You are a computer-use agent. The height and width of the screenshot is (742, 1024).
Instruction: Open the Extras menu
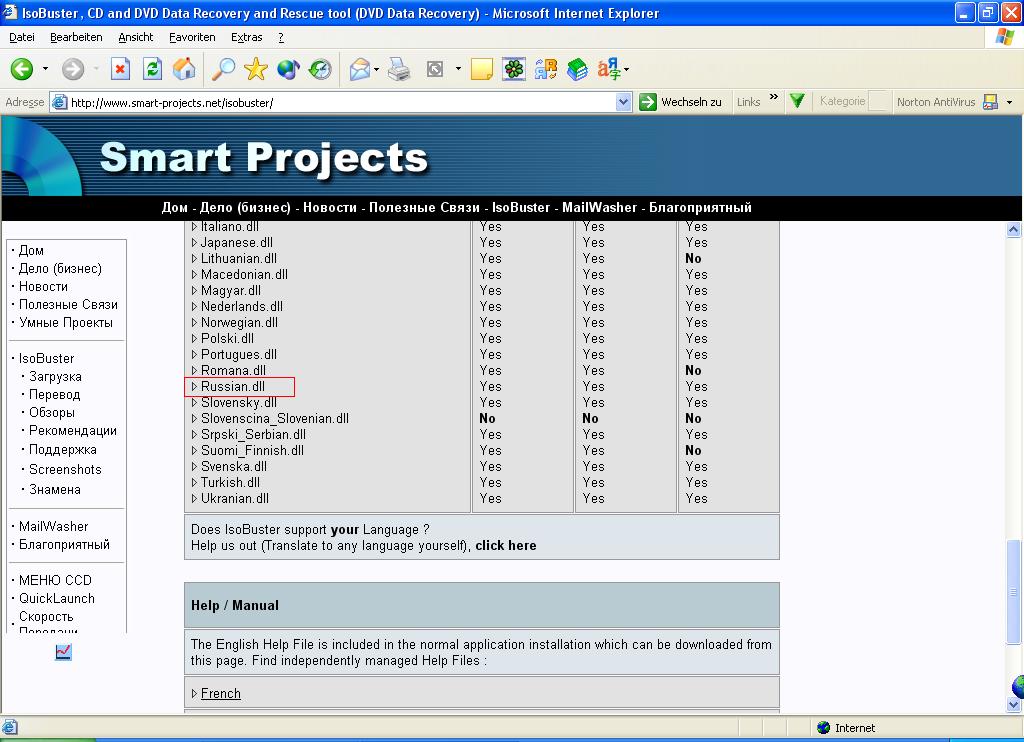pyautogui.click(x=247, y=37)
